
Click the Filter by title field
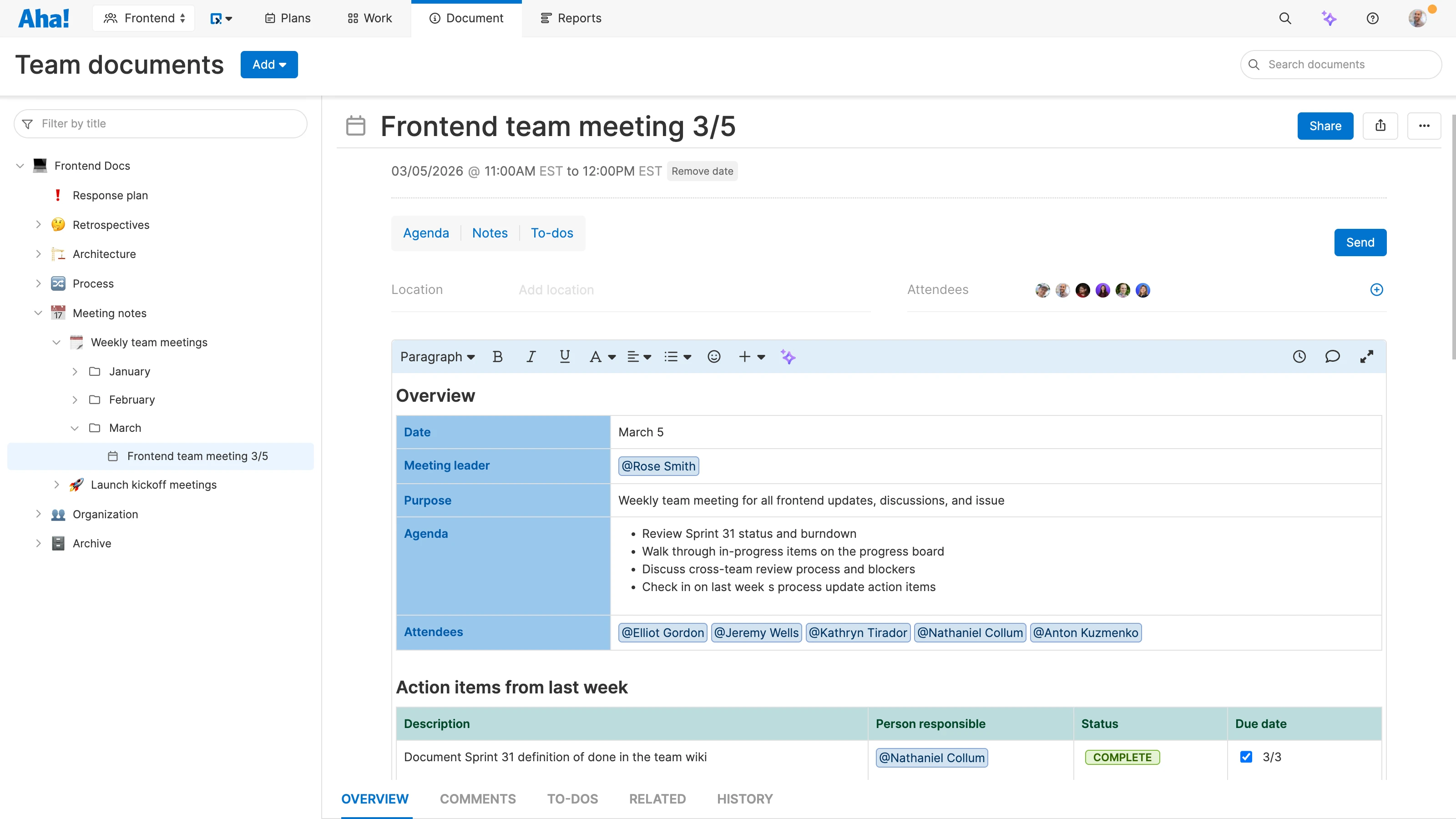[161, 123]
